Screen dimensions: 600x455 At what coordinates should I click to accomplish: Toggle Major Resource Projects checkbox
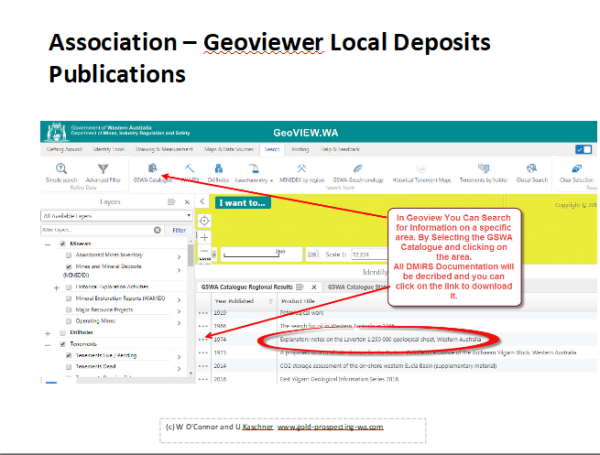(68, 310)
